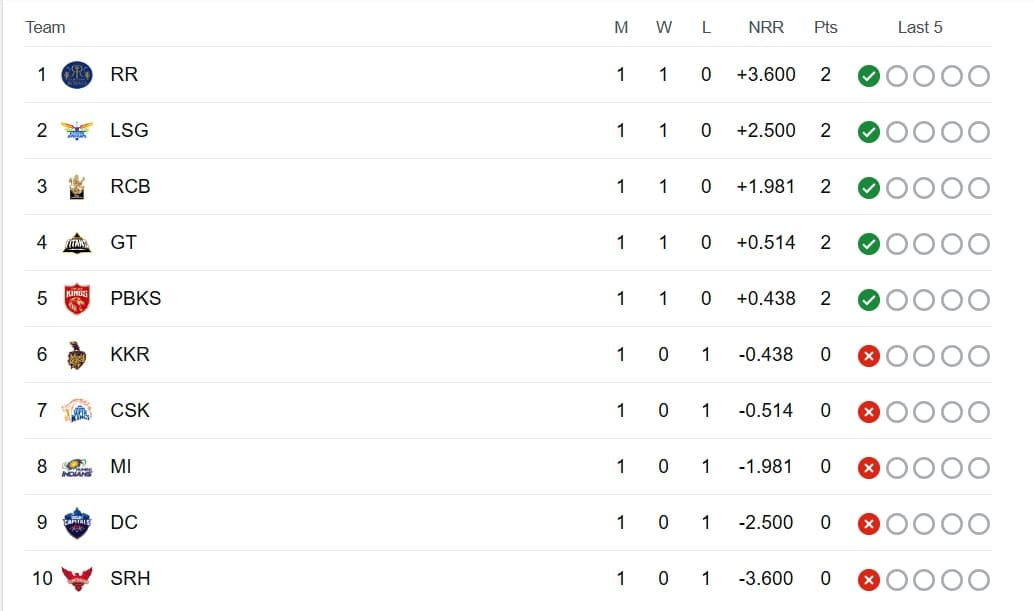Click the Gujarat Titans logo
Viewport: 1034px width, 611px height.
click(x=76, y=243)
